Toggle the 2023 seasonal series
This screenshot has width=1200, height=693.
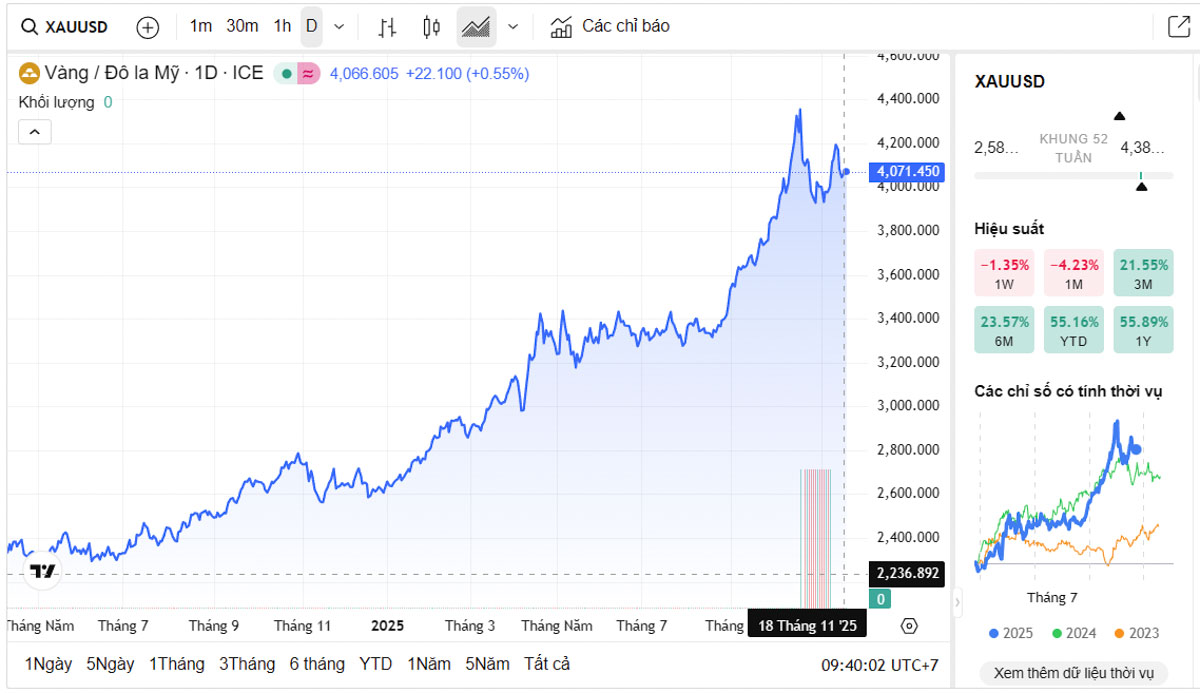coord(1136,633)
